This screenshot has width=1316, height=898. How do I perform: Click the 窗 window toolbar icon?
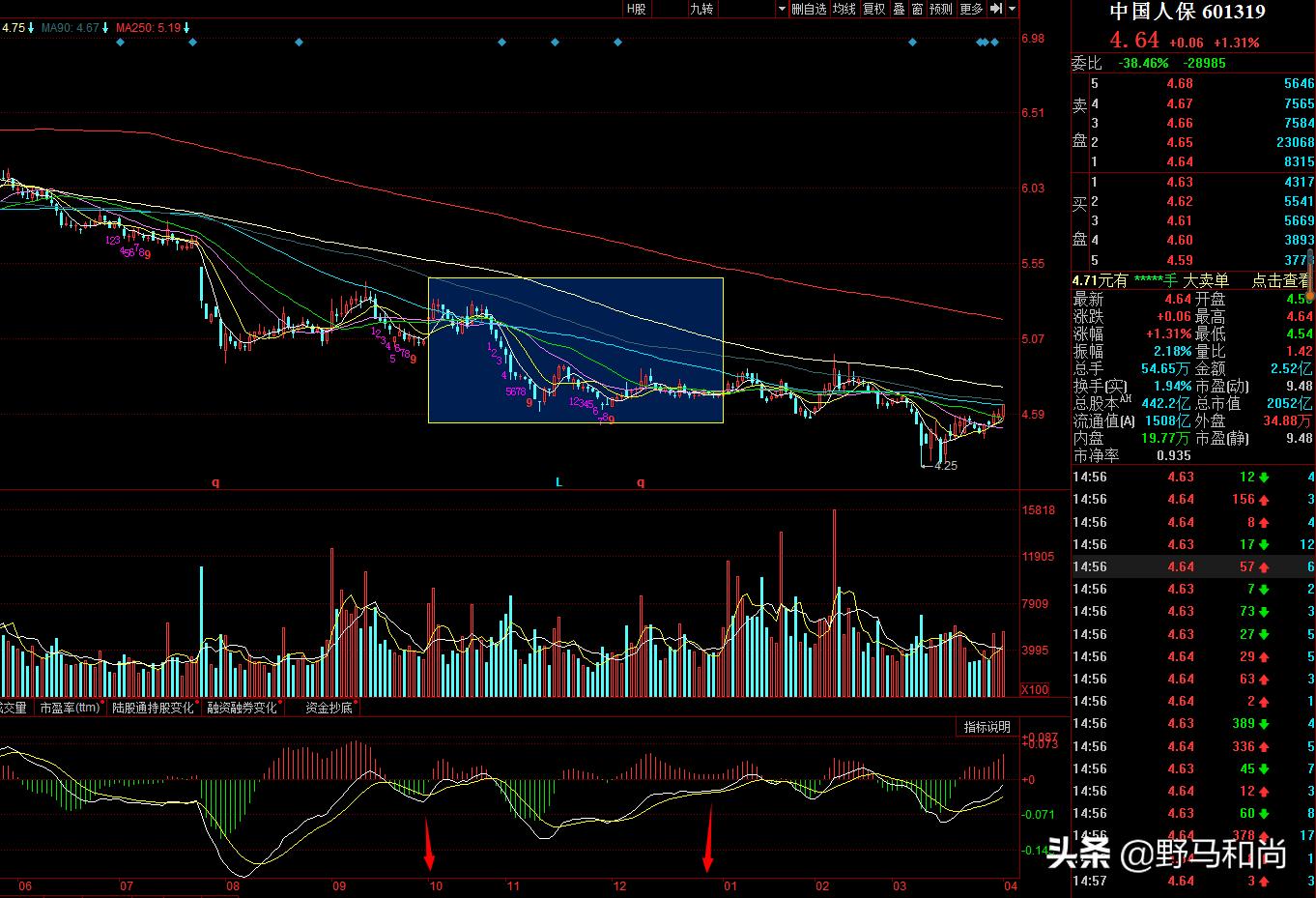pos(917,9)
